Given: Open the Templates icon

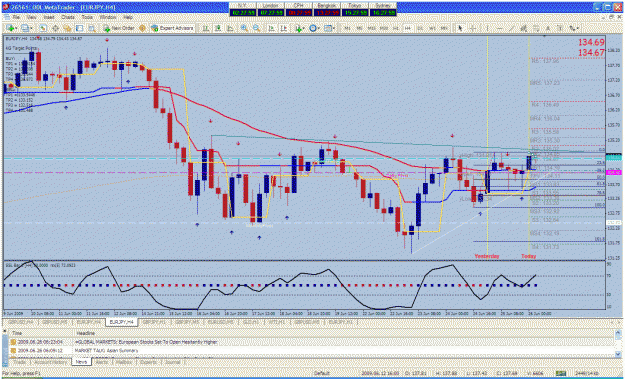Looking at the screenshot, I should click(328, 28).
